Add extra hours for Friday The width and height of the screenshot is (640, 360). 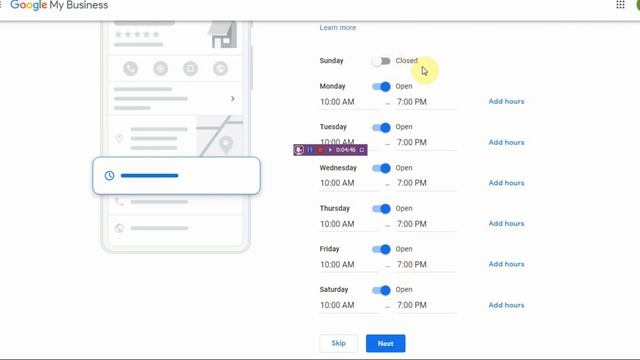[x=506, y=264]
